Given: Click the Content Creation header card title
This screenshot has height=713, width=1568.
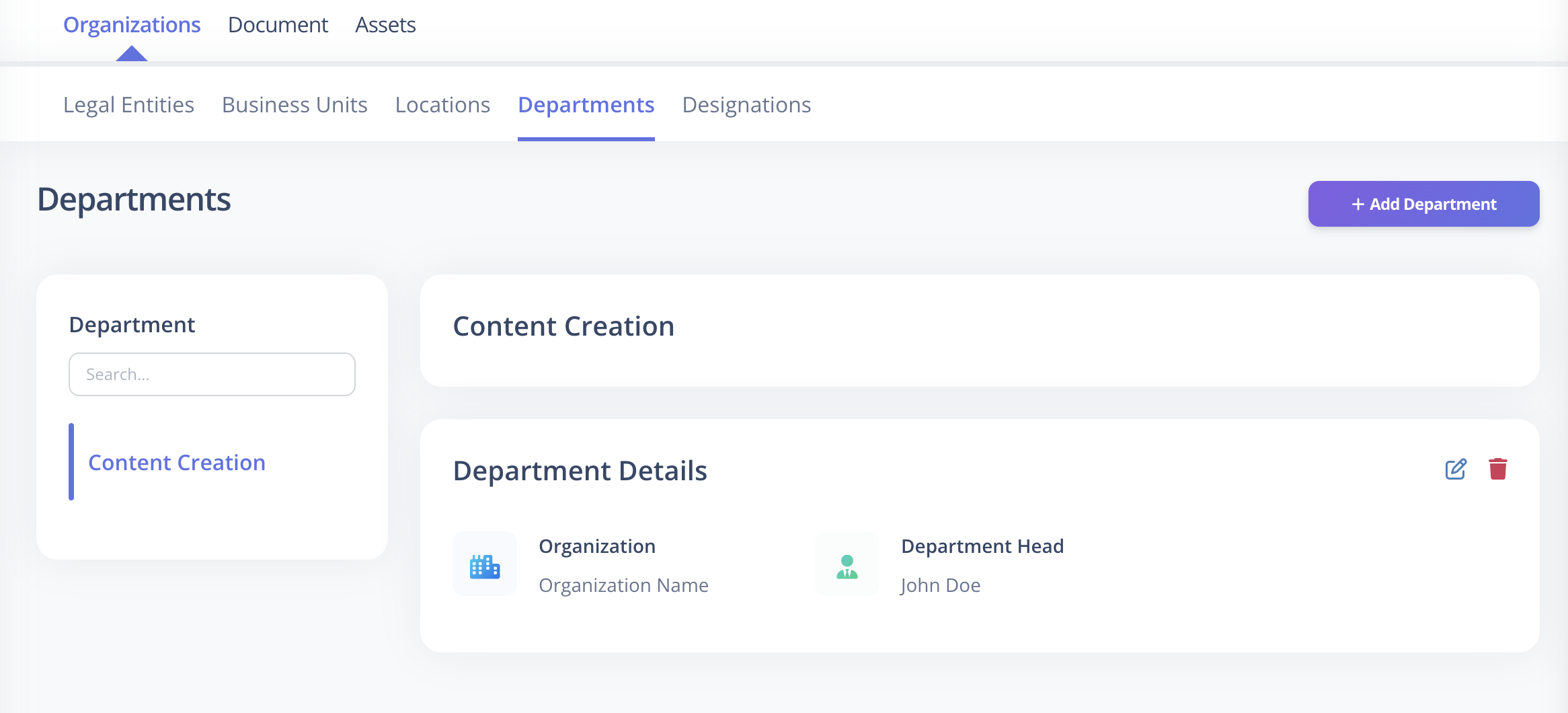Looking at the screenshot, I should (x=563, y=326).
